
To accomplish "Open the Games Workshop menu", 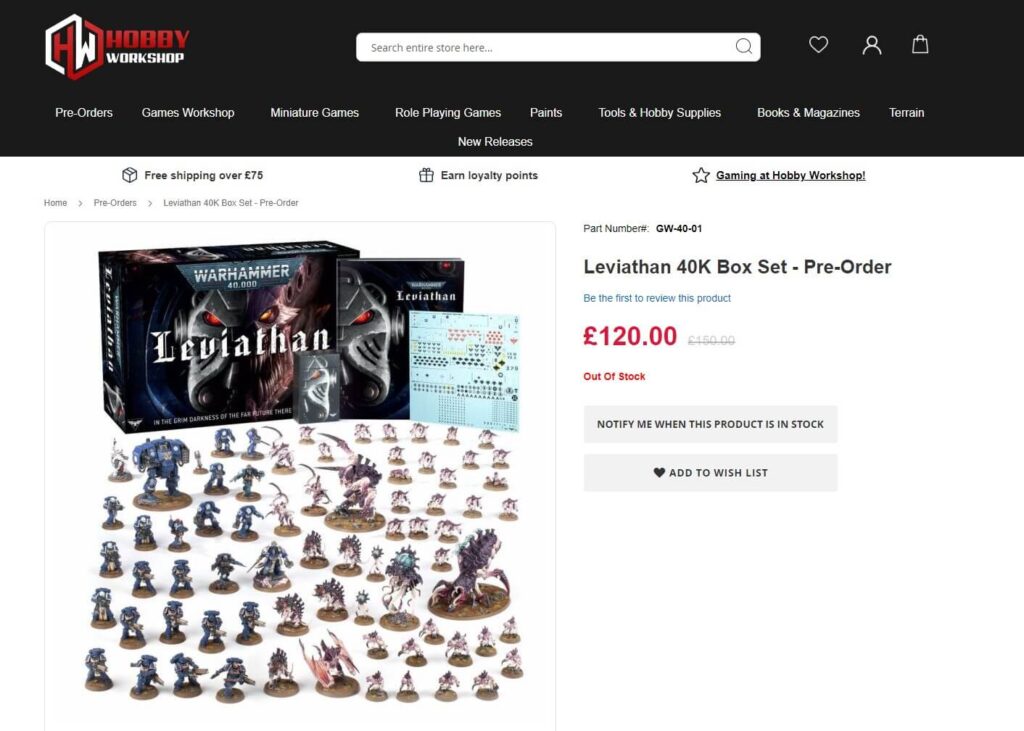I will (x=188, y=112).
